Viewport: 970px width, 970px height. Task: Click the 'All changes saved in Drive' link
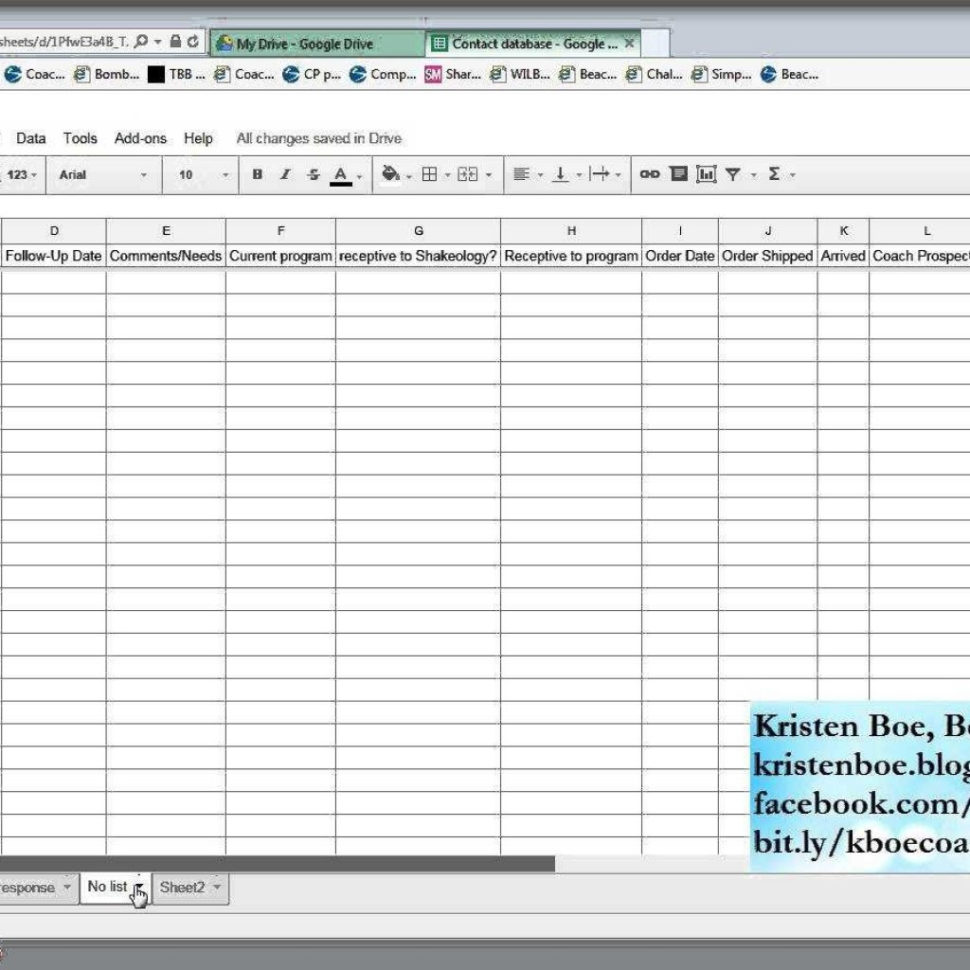click(x=318, y=138)
